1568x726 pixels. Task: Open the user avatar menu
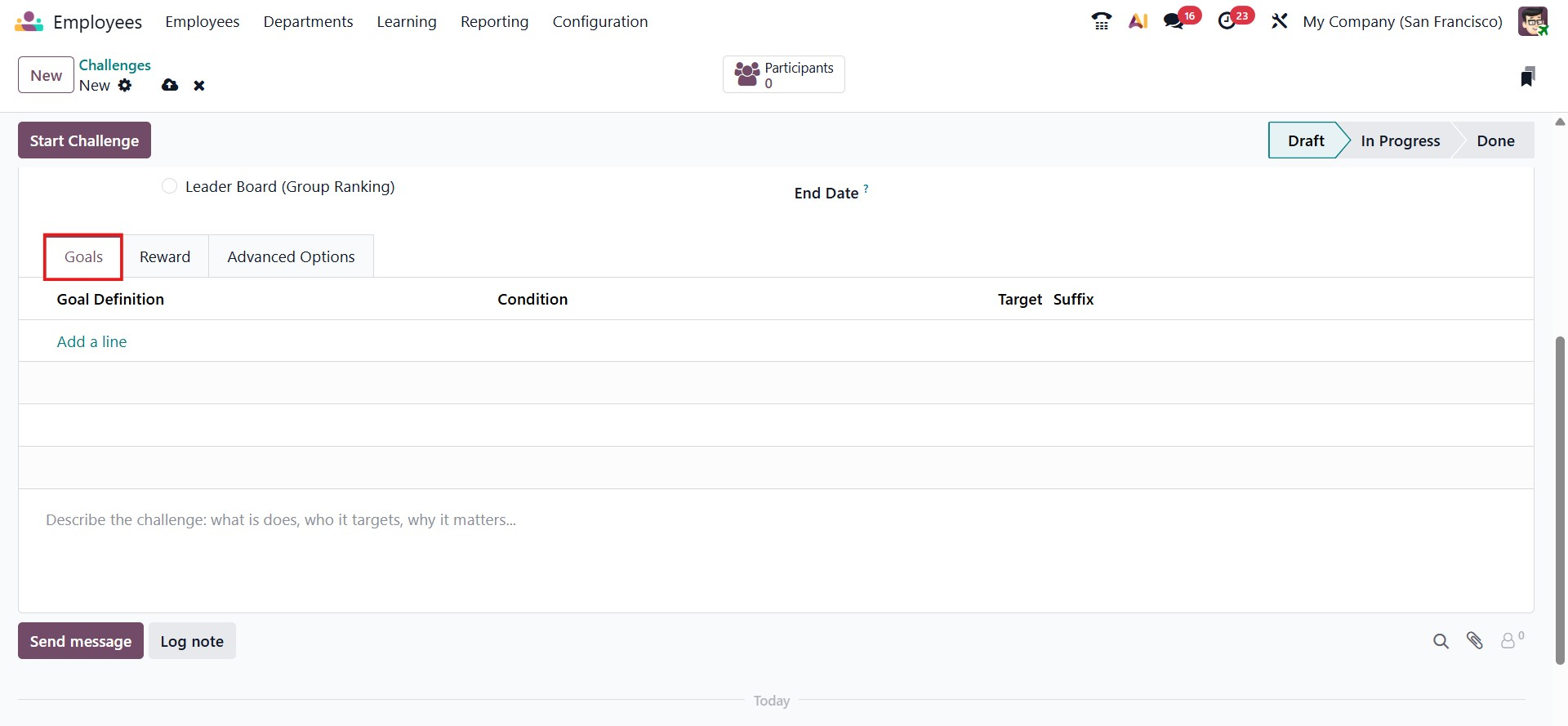(x=1533, y=21)
